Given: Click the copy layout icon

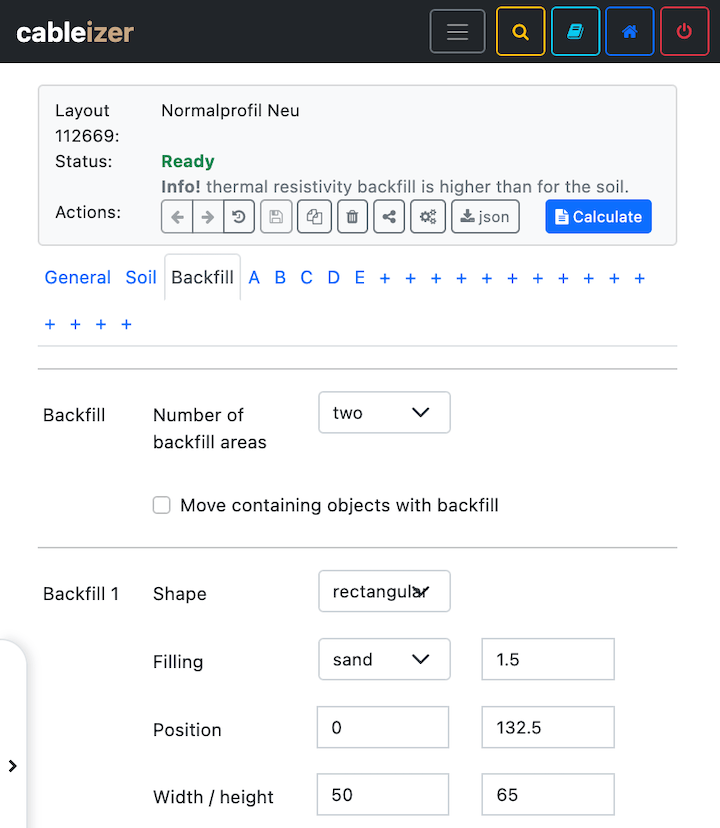Looking at the screenshot, I should [314, 217].
